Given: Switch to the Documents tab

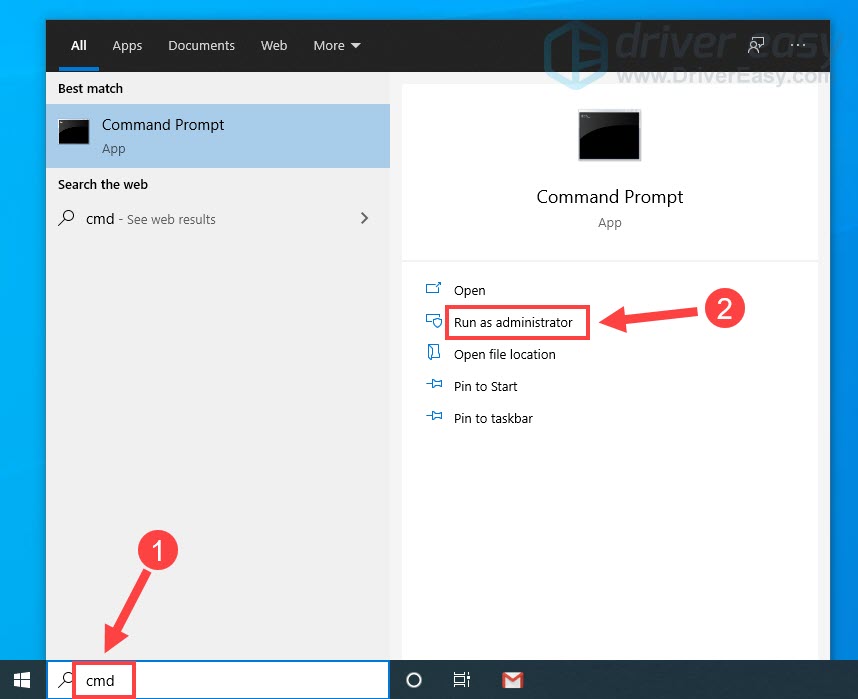Looking at the screenshot, I should coord(201,46).
